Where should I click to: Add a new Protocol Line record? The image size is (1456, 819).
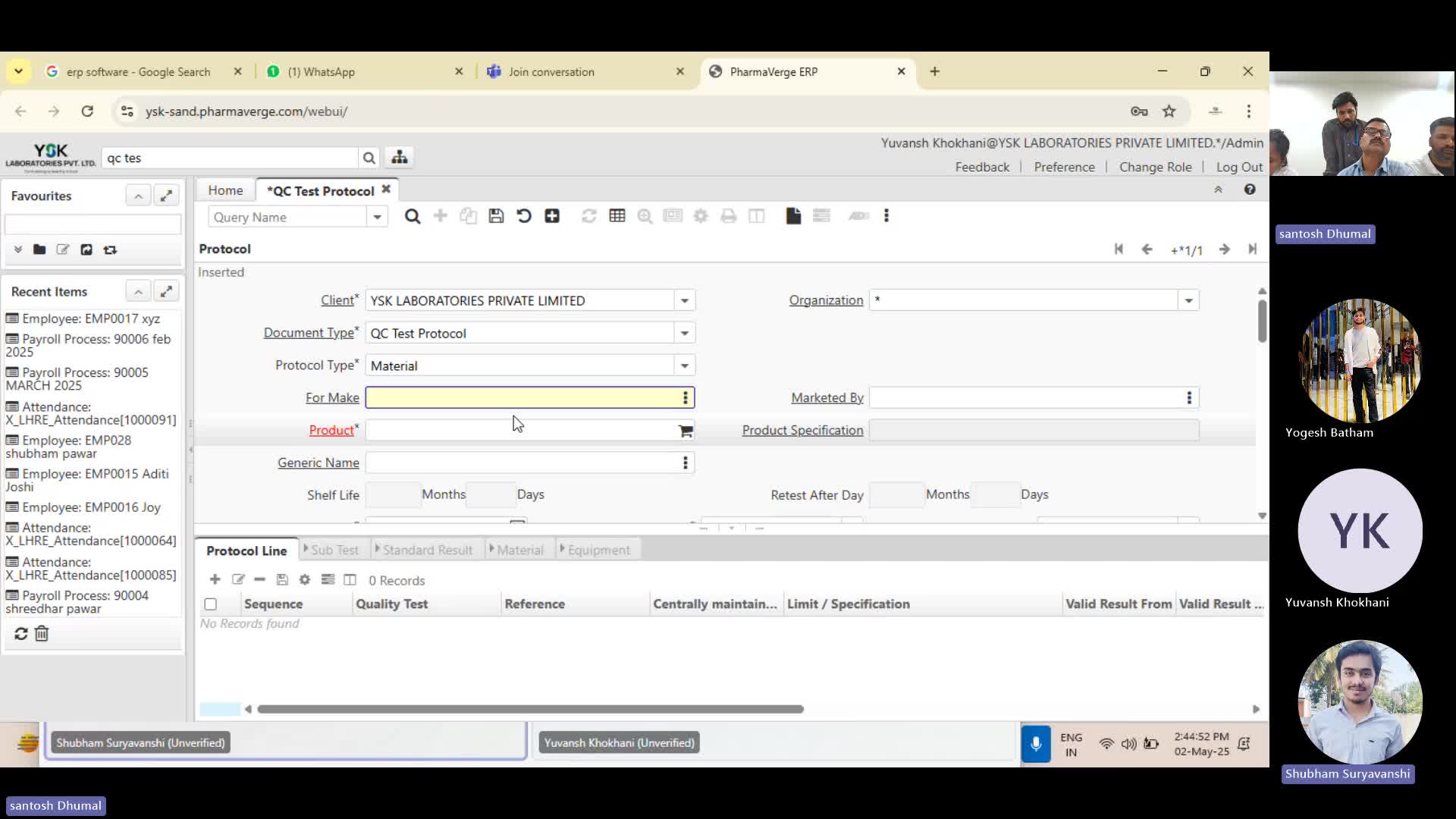(215, 580)
